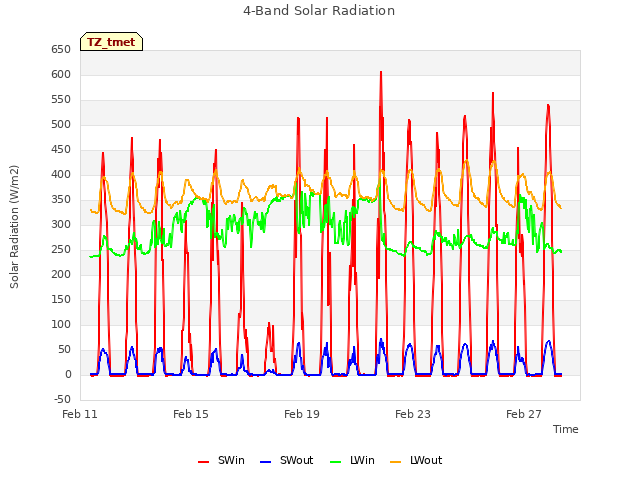The height and width of the screenshot is (480, 640).
Task: Toggle the SWout legend entry
Action: point(287,460)
